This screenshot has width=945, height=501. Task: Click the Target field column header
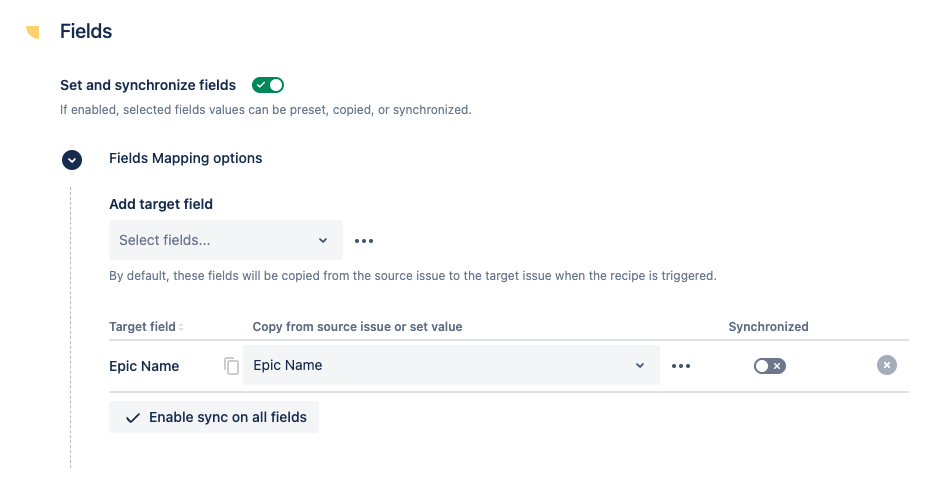[x=142, y=327]
